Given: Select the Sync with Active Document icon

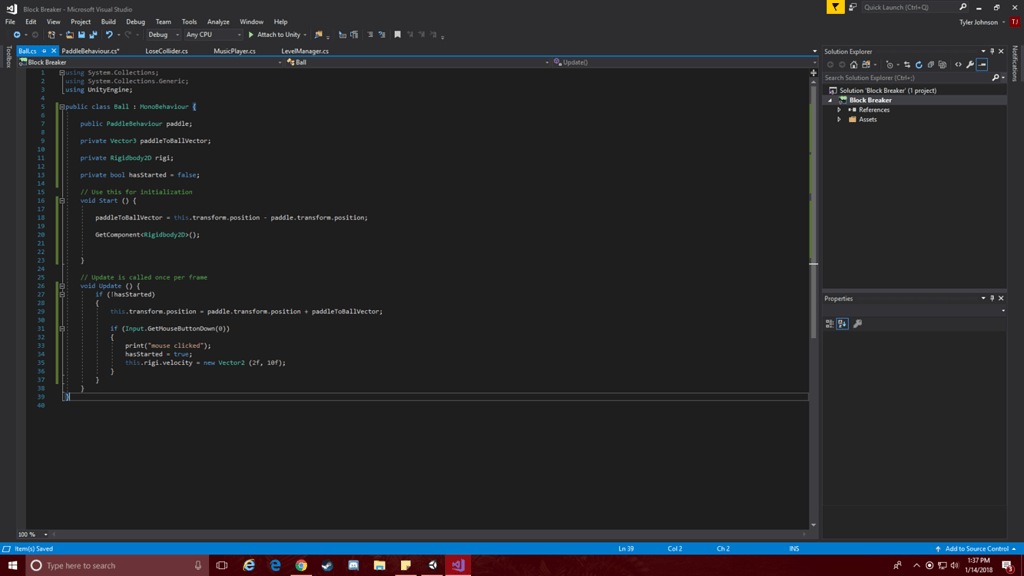Looking at the screenshot, I should 908,64.
